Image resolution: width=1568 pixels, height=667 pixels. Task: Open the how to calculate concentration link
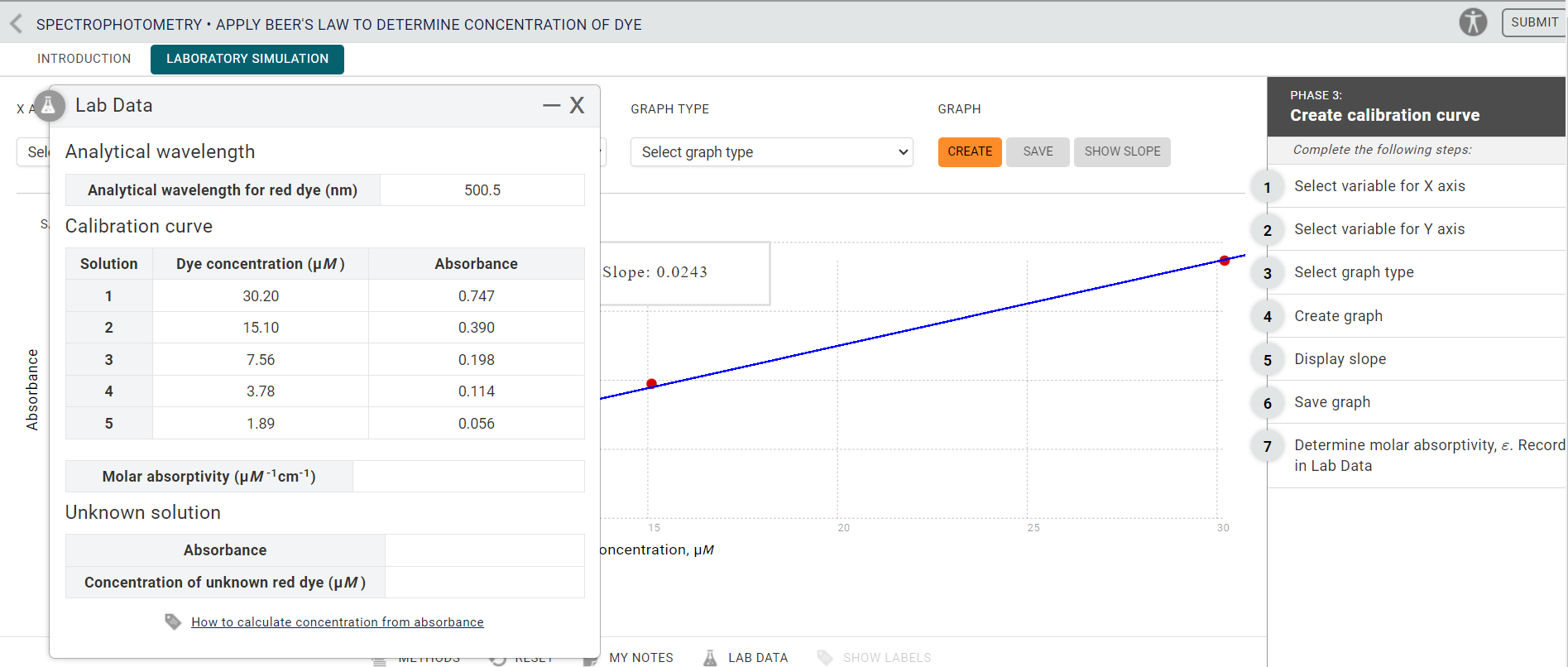[x=338, y=622]
